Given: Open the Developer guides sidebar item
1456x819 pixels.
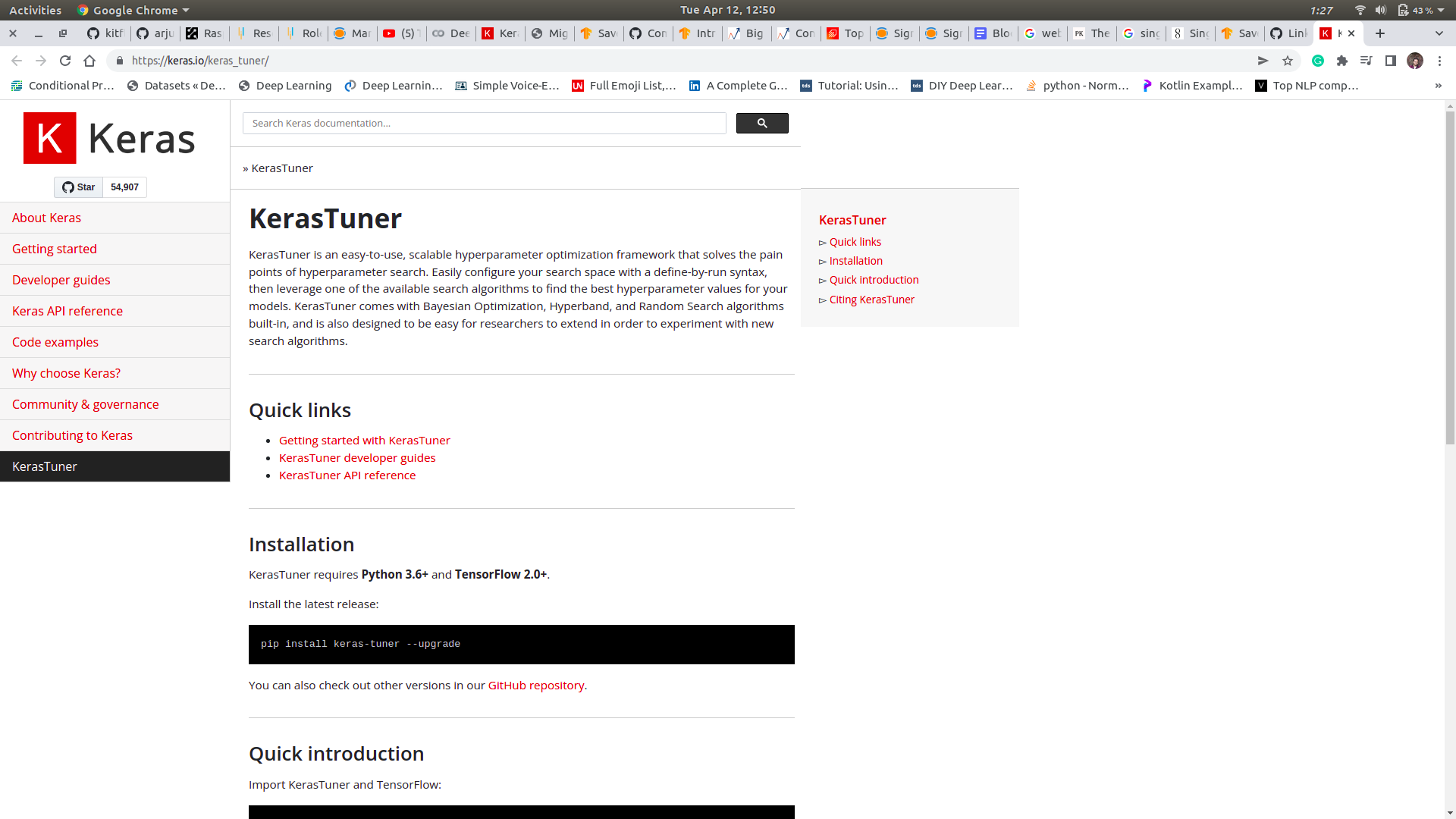Looking at the screenshot, I should pyautogui.click(x=61, y=280).
